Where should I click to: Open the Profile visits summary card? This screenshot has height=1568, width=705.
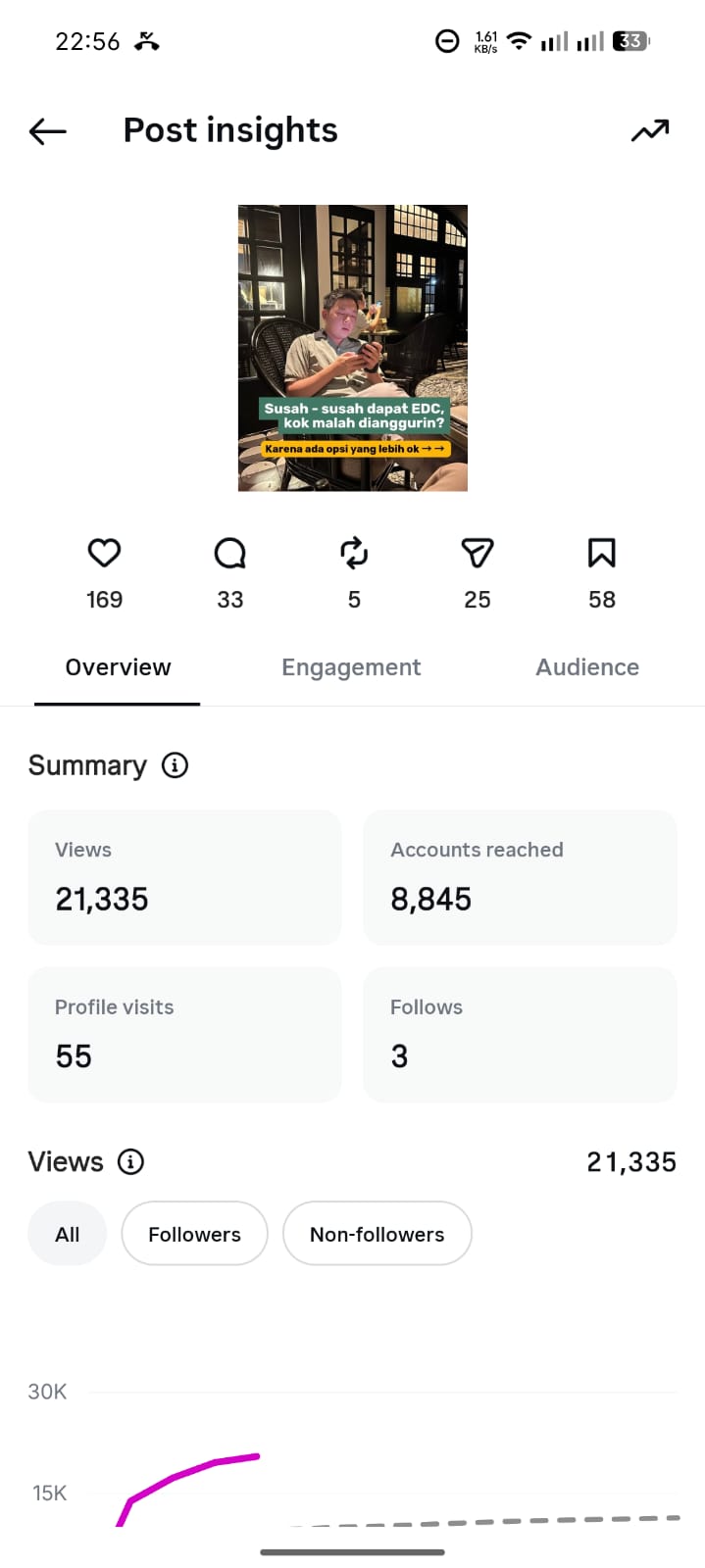coord(184,1035)
